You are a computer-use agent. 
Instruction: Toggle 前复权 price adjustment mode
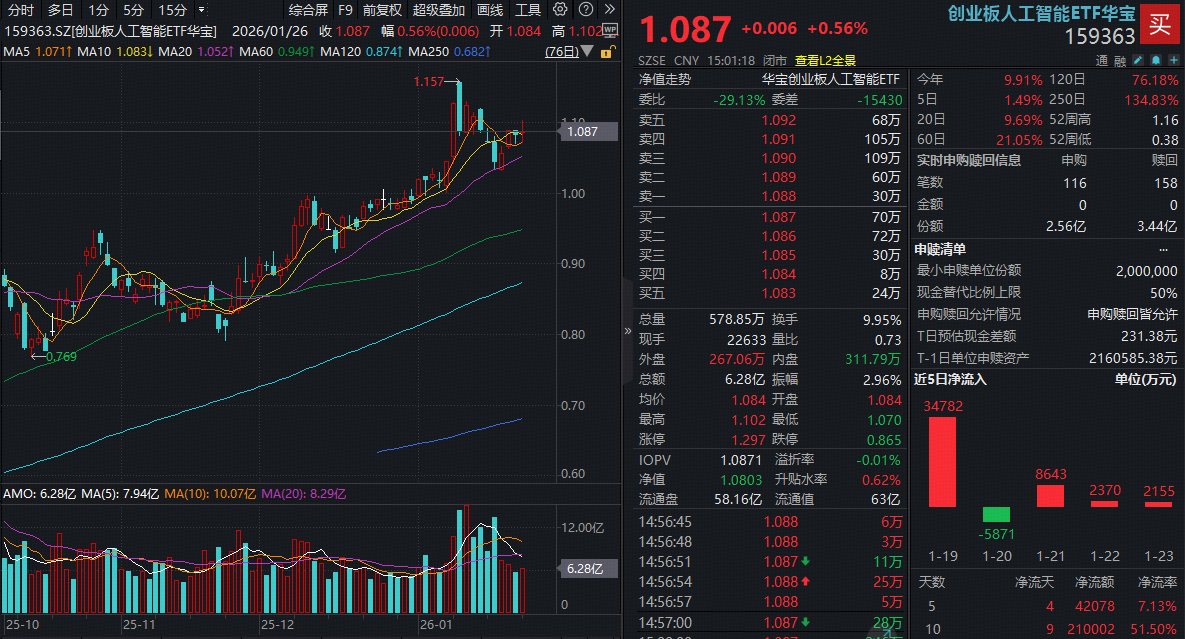[x=382, y=10]
